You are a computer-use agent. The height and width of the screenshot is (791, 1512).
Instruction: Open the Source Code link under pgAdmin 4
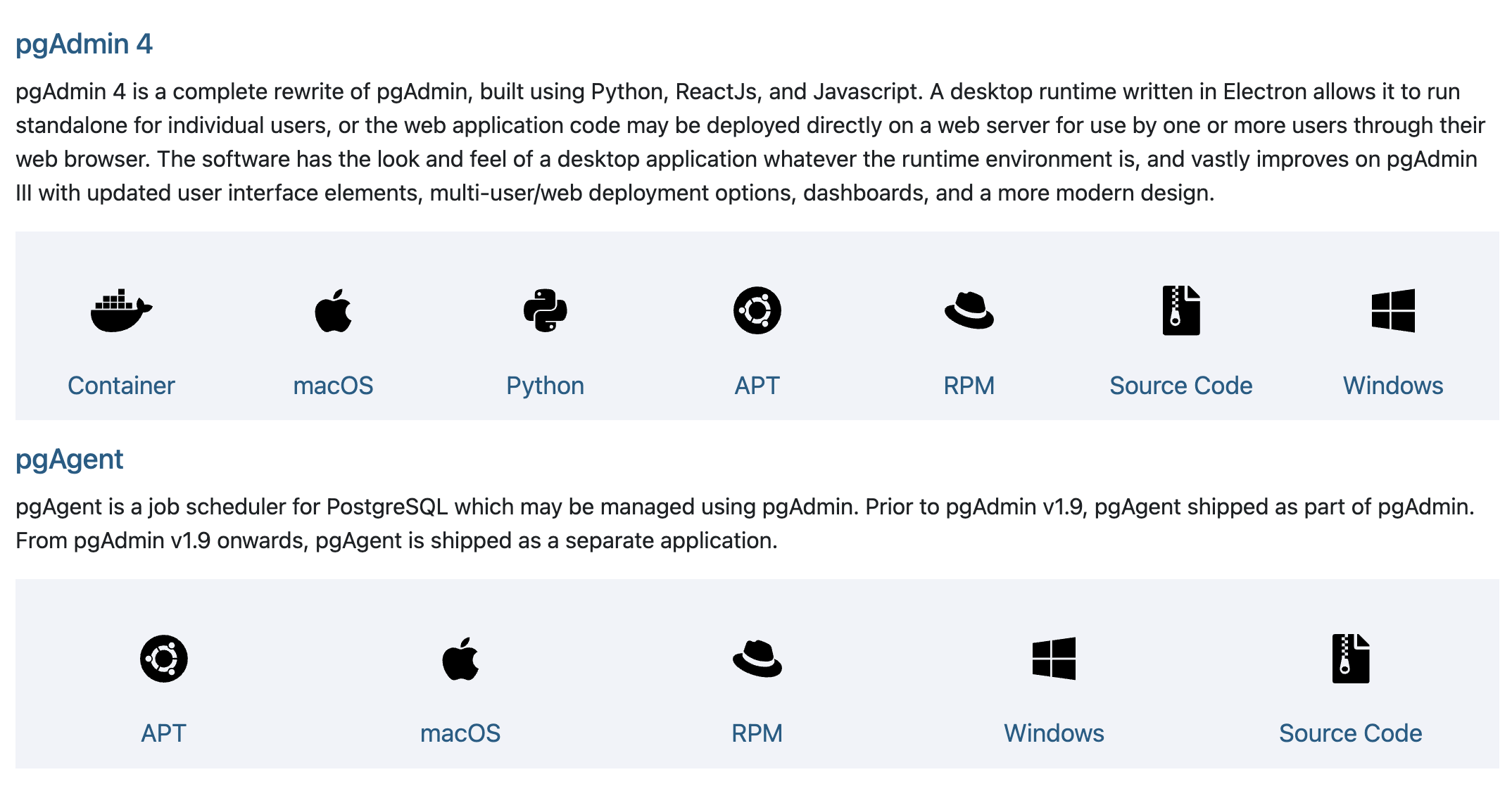tap(1181, 385)
